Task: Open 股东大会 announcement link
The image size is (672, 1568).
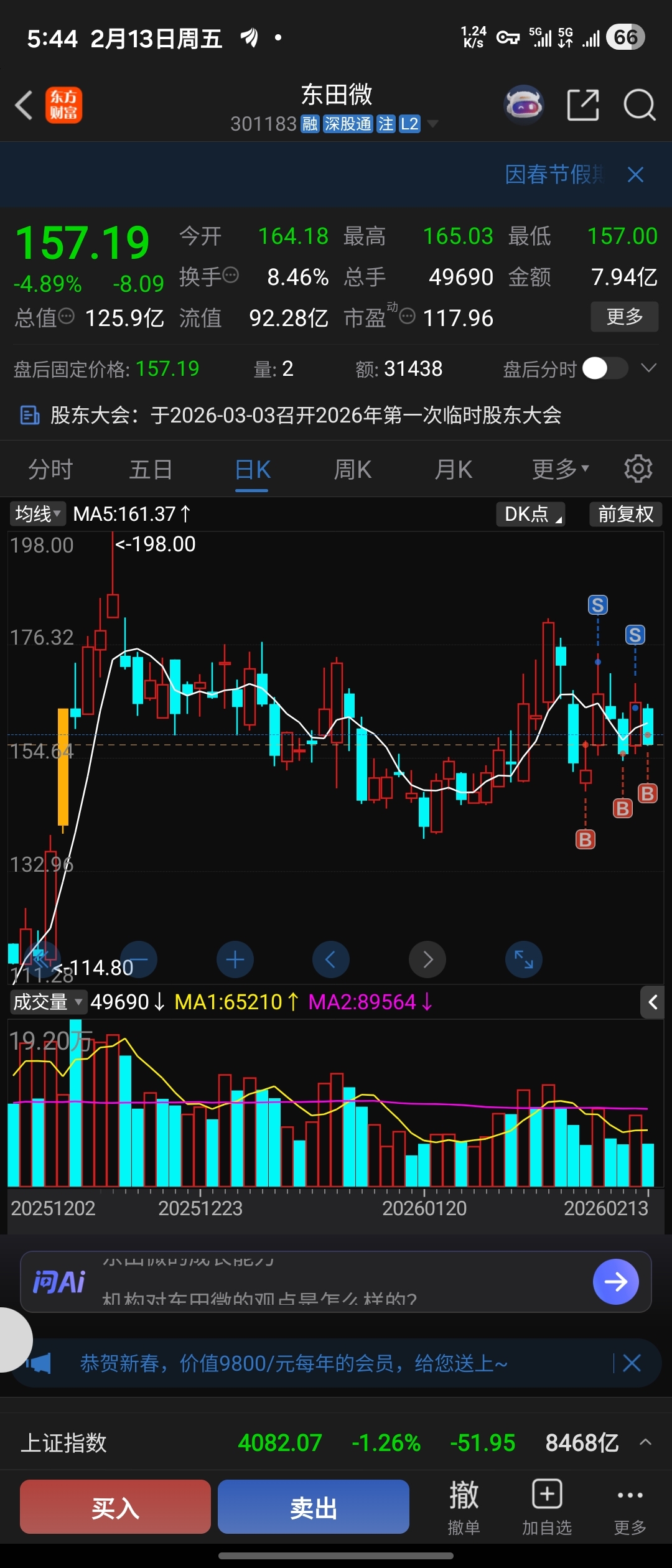Action: coord(306,415)
